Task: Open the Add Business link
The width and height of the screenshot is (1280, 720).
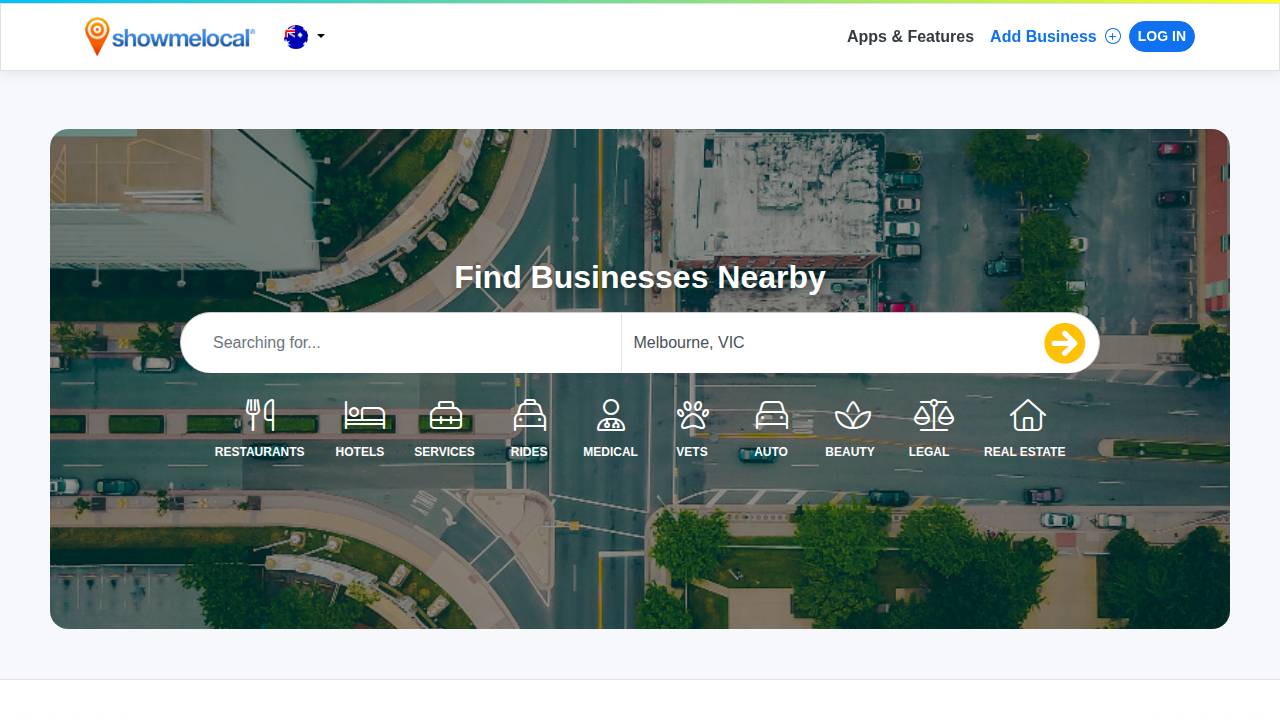Action: pyautogui.click(x=1042, y=37)
